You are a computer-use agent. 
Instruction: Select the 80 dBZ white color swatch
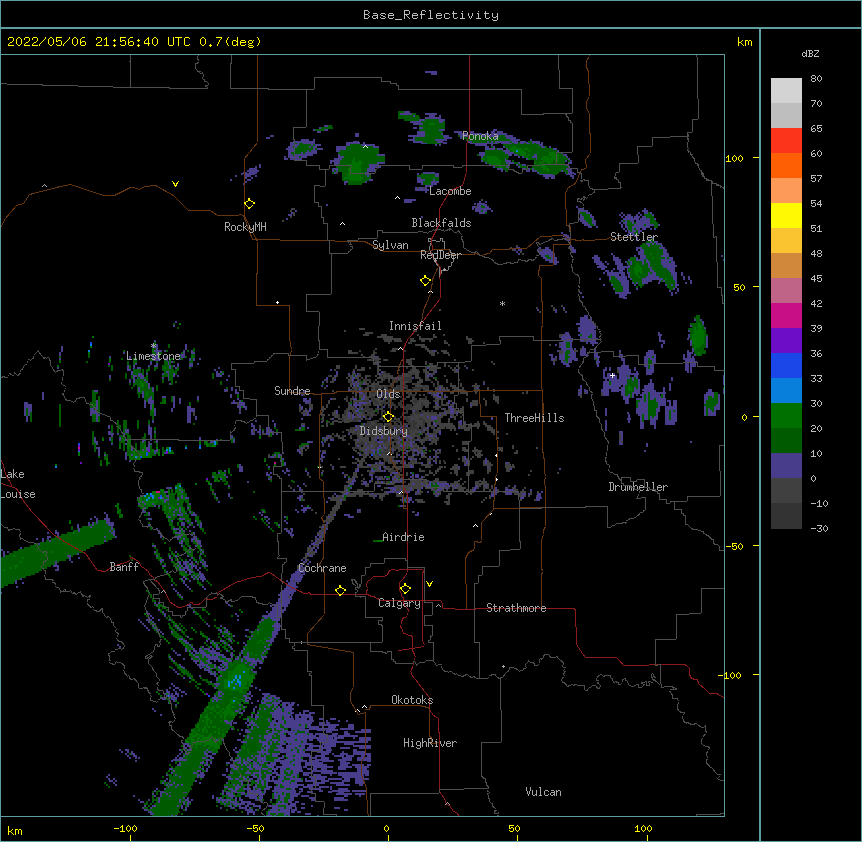click(786, 91)
